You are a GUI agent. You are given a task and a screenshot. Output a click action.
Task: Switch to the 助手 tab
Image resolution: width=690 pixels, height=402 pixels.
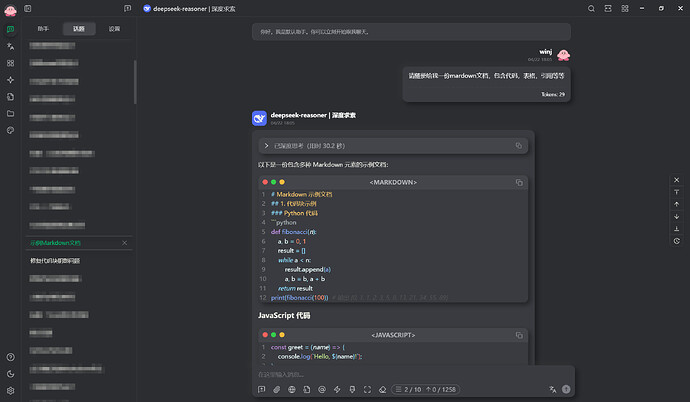43,29
